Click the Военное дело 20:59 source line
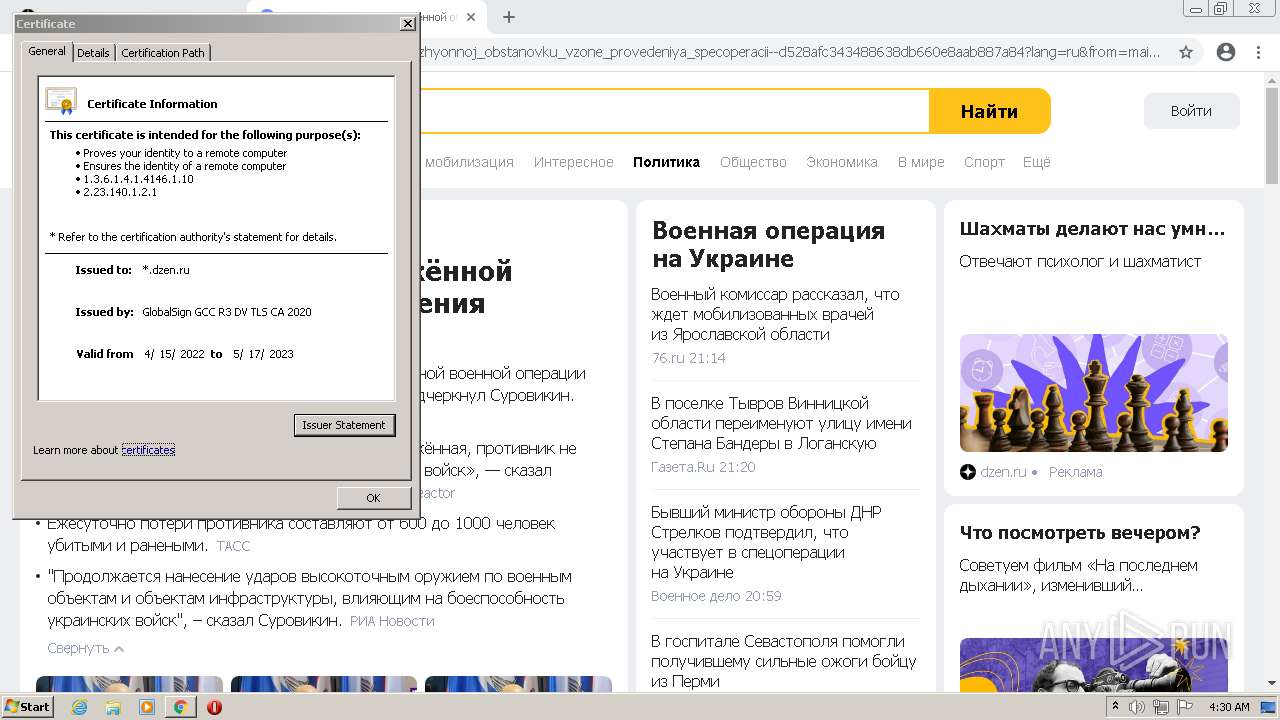The width and height of the screenshot is (1280, 720). [x=716, y=596]
